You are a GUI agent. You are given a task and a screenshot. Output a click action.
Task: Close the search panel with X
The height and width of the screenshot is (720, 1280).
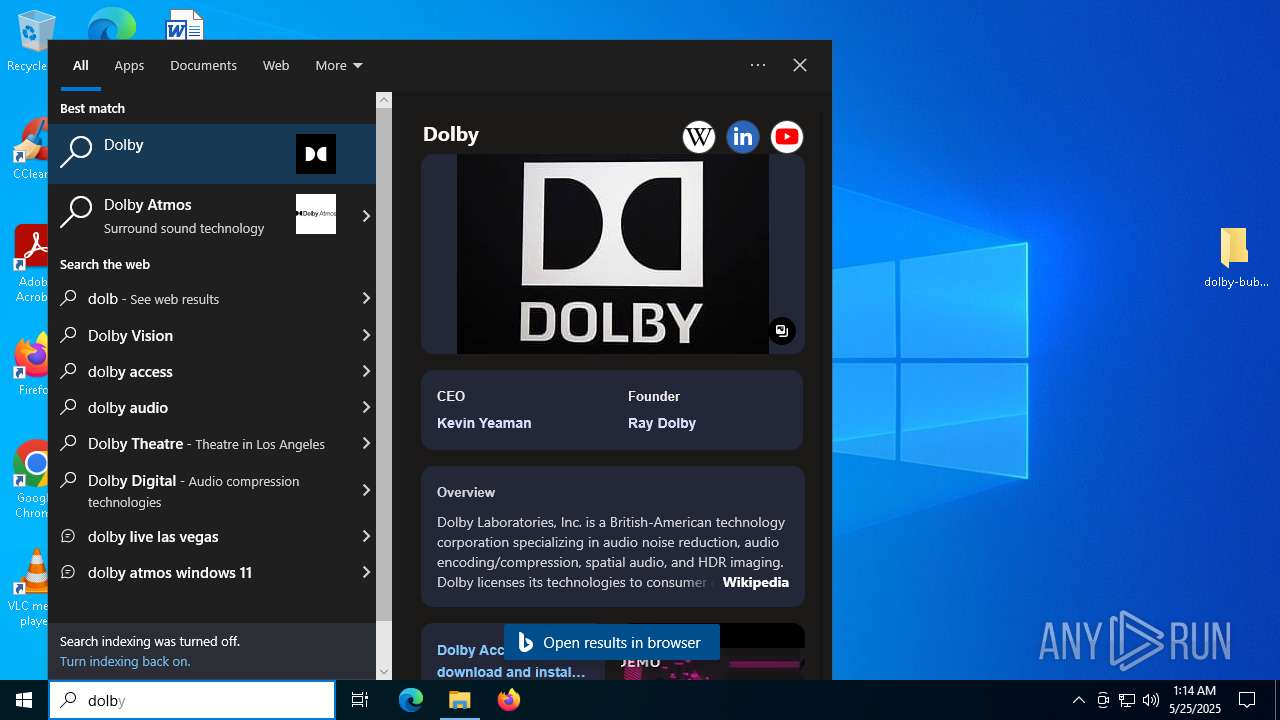coord(800,65)
